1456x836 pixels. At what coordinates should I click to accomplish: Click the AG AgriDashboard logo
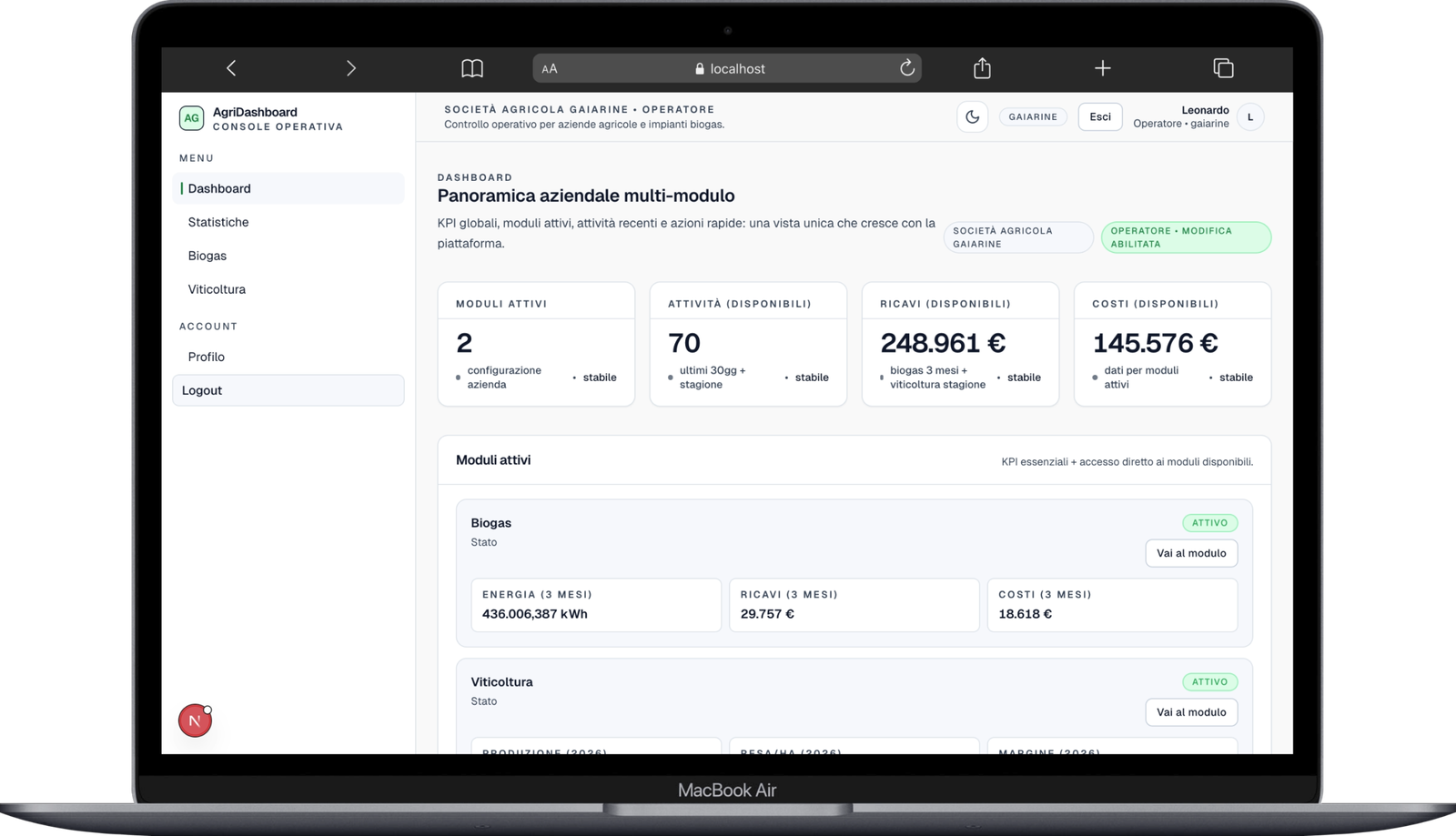coord(191,118)
